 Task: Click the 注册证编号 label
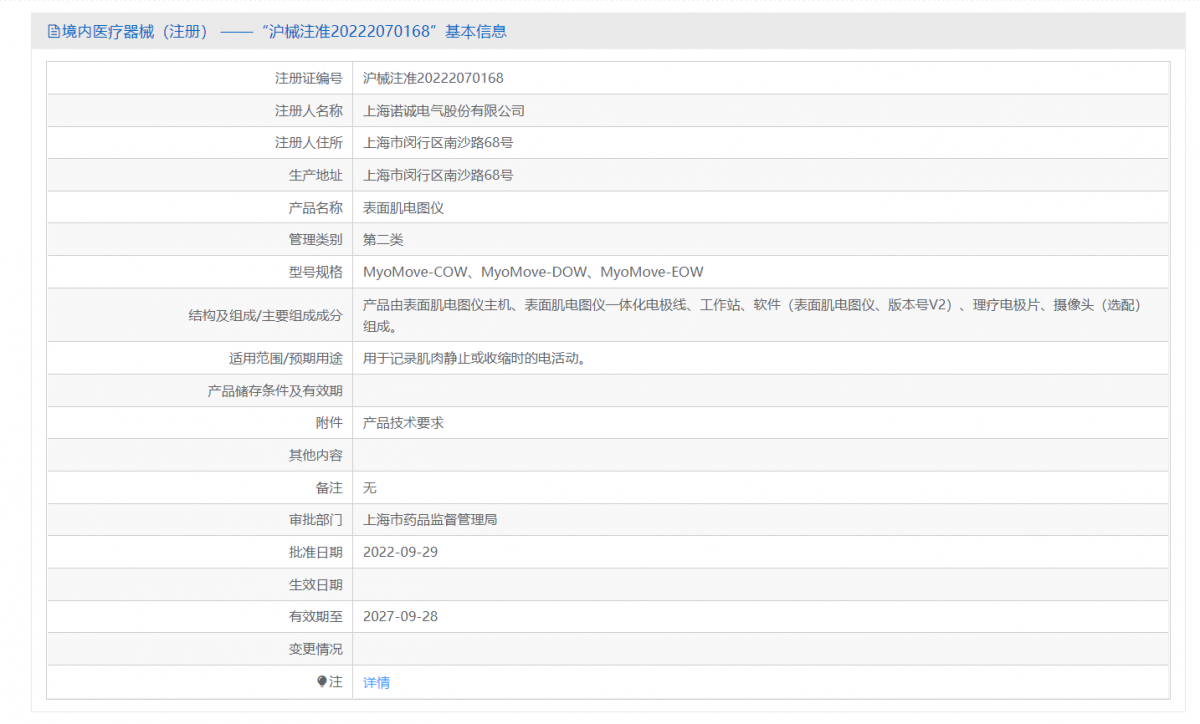pos(309,78)
